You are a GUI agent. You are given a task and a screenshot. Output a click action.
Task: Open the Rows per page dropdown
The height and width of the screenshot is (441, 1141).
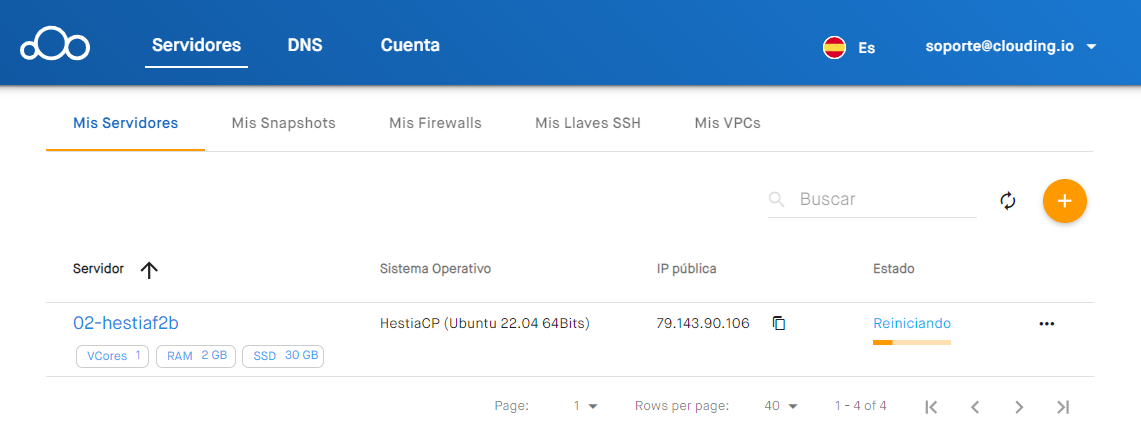[782, 406]
